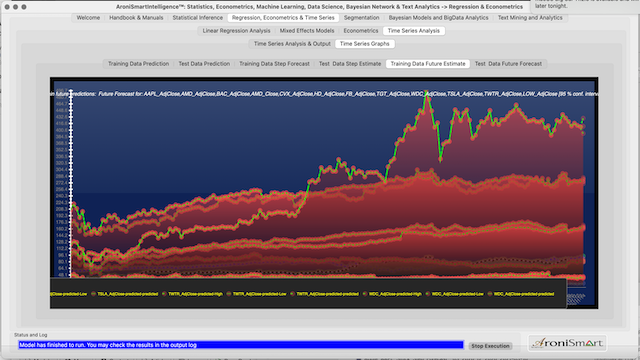
Task: View the Training Data Prediction graph
Action: click(138, 64)
